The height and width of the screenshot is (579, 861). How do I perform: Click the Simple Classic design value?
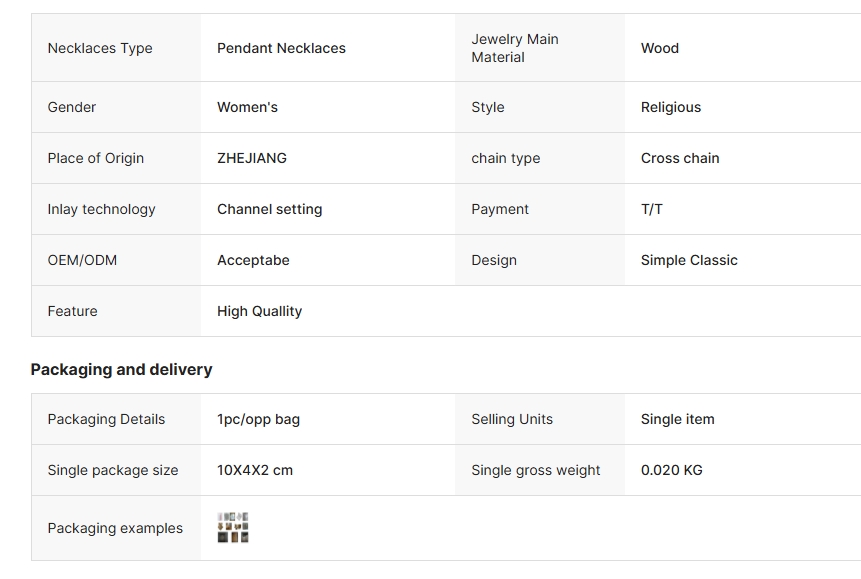point(689,260)
